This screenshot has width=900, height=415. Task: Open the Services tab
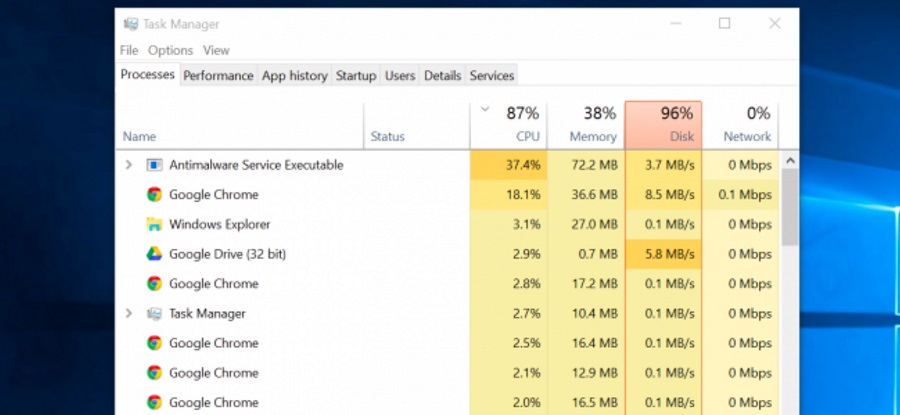pos(492,75)
